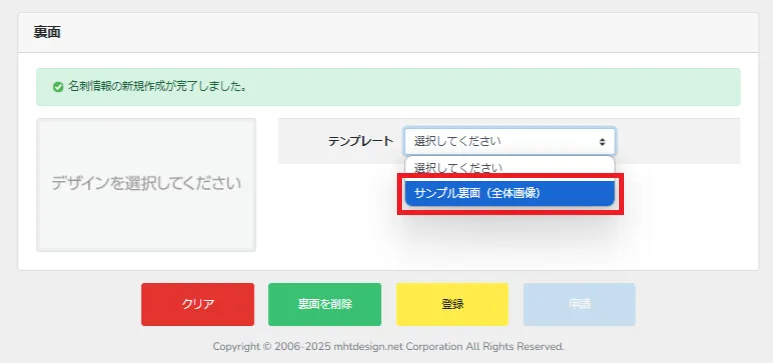This screenshot has height=363, width=773.
Task: Click the yellow 登録 button
Action: [452, 304]
